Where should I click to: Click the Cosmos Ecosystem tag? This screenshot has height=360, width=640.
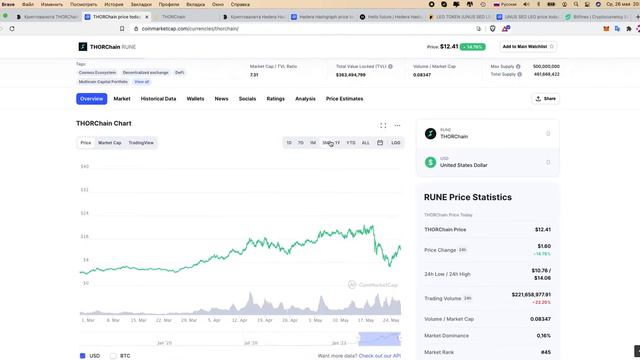(97, 73)
